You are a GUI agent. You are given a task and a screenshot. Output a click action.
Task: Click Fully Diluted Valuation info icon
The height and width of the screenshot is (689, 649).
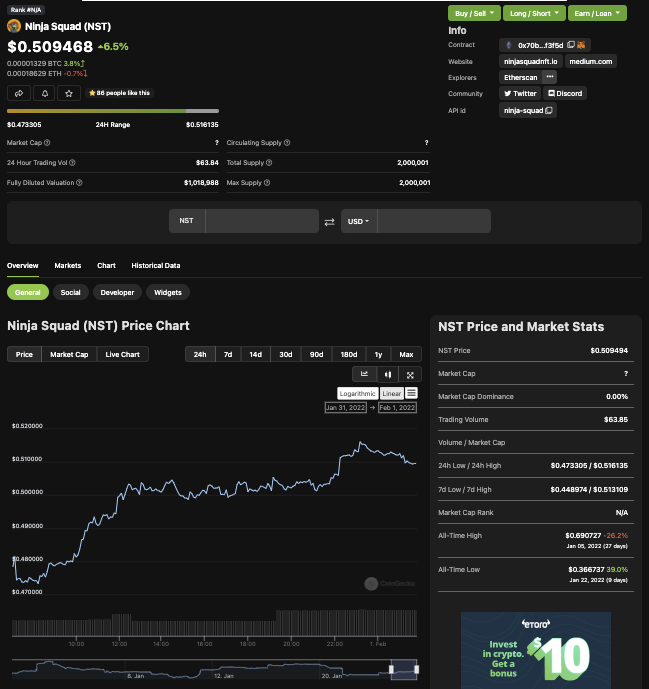coord(79,182)
